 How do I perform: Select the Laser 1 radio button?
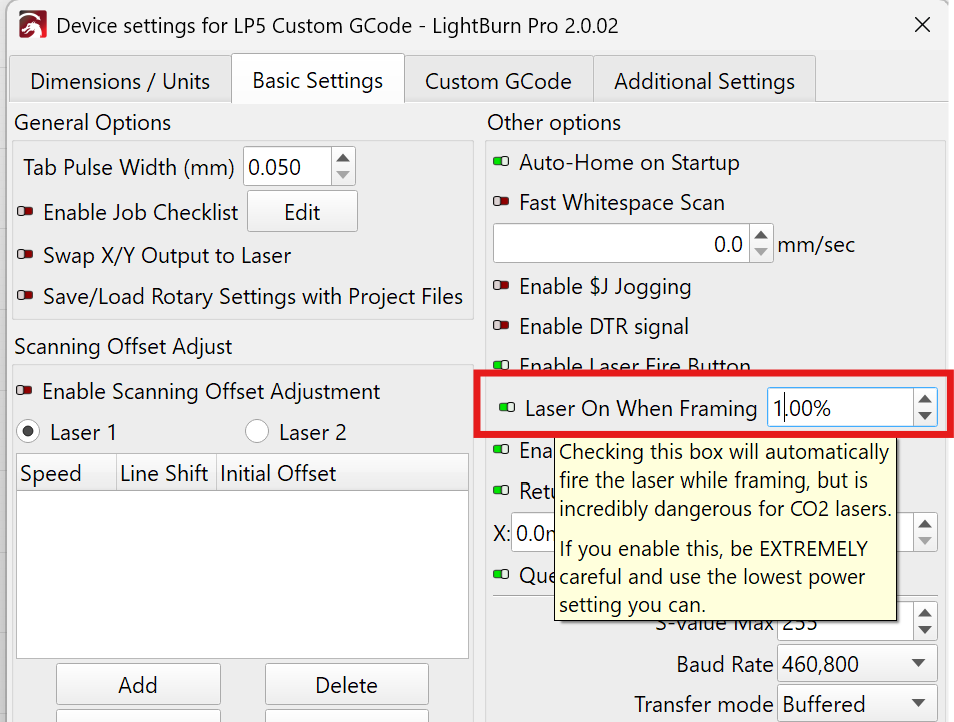28,432
